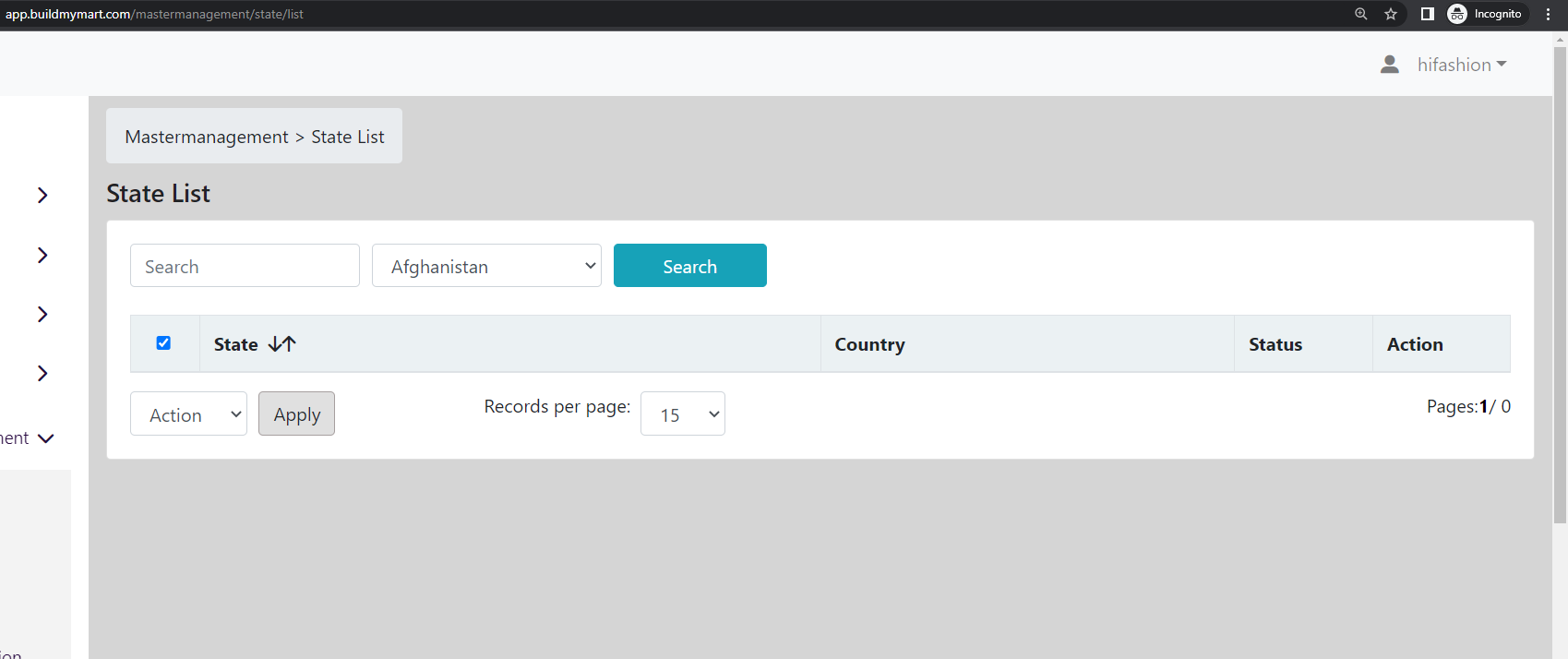The height and width of the screenshot is (659, 1568).
Task: Click the Apply button
Action: coord(296,414)
